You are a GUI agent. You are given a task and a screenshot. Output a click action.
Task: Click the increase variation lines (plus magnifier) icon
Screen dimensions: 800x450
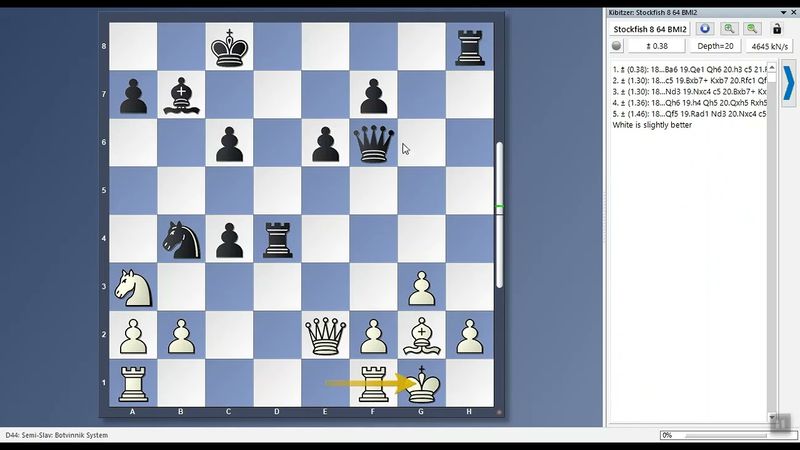click(x=730, y=29)
